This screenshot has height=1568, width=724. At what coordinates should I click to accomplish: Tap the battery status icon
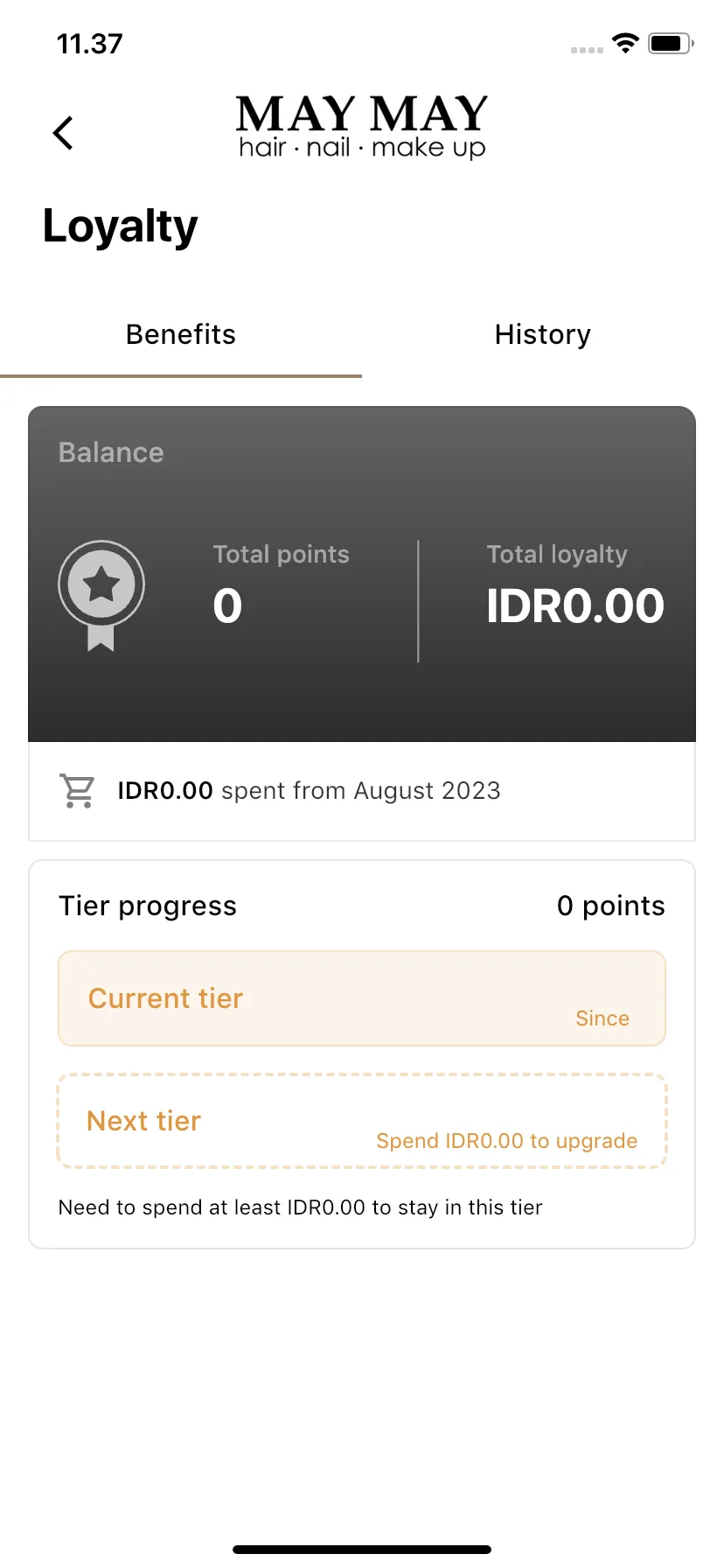tap(671, 43)
